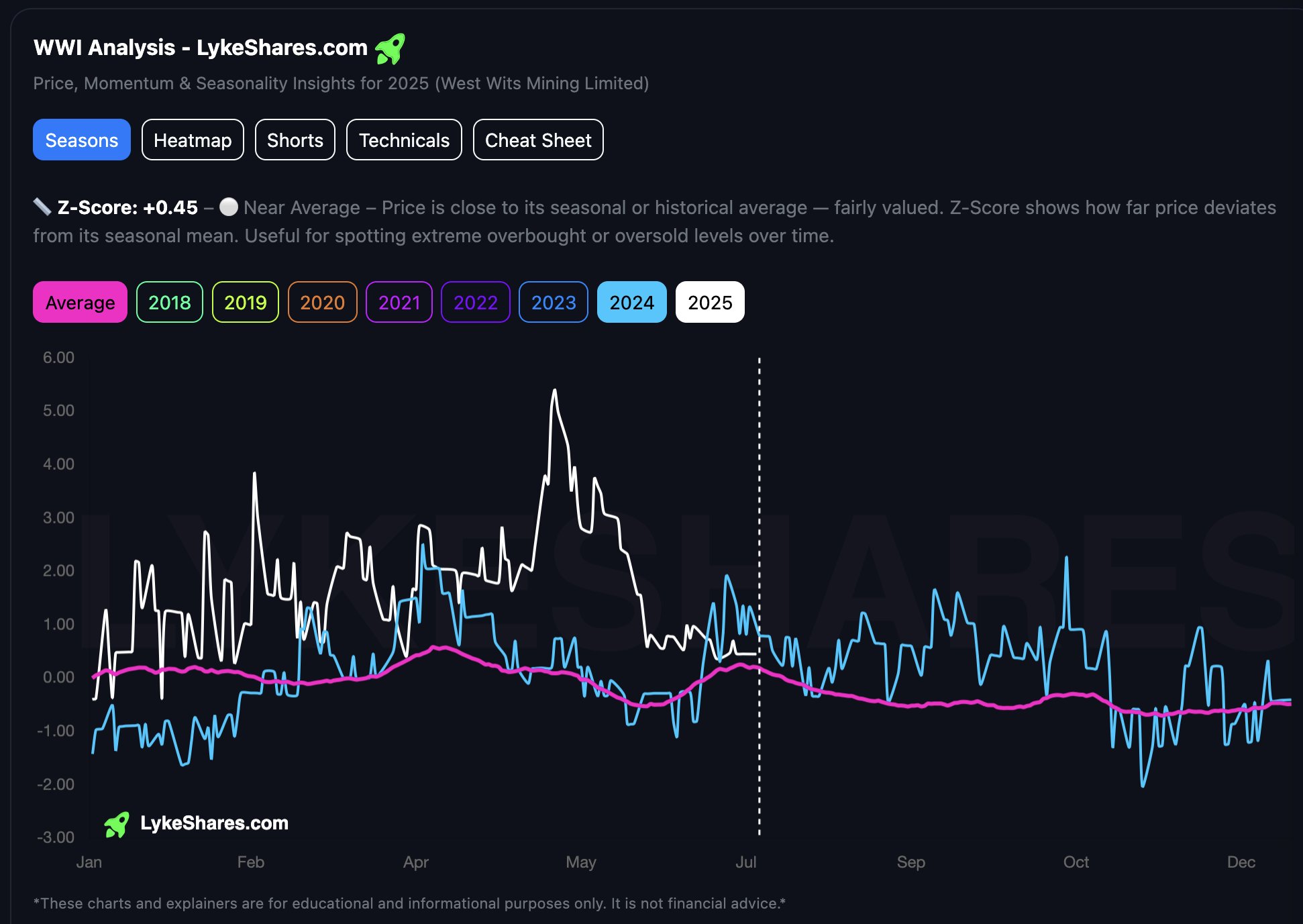Click the Feb label on x-axis

coord(251,862)
